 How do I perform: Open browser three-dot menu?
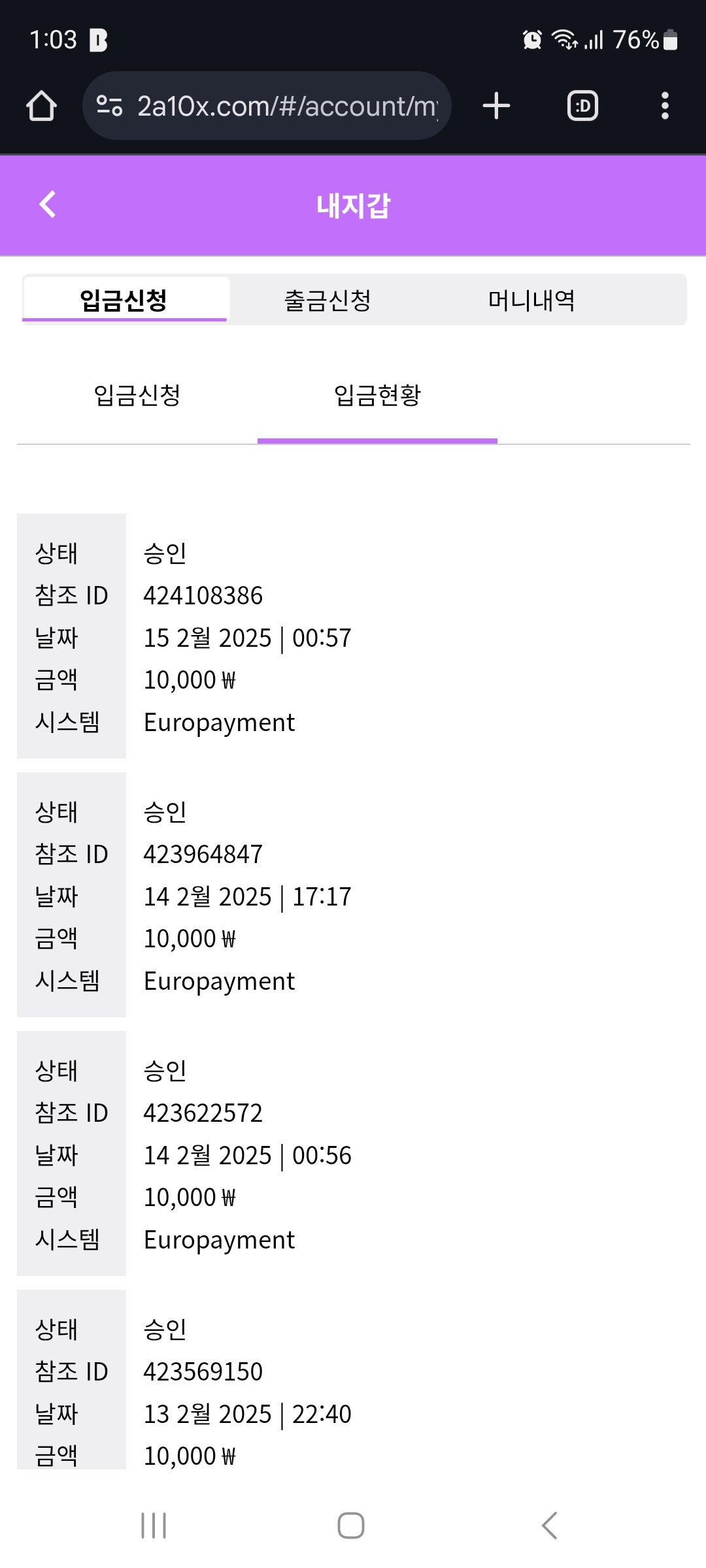tap(665, 106)
